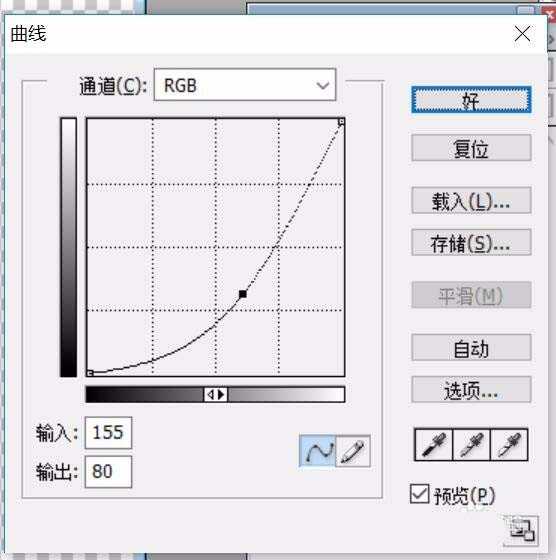The width and height of the screenshot is (556, 560).
Task: Click the 选项... options button
Action: coord(471,389)
